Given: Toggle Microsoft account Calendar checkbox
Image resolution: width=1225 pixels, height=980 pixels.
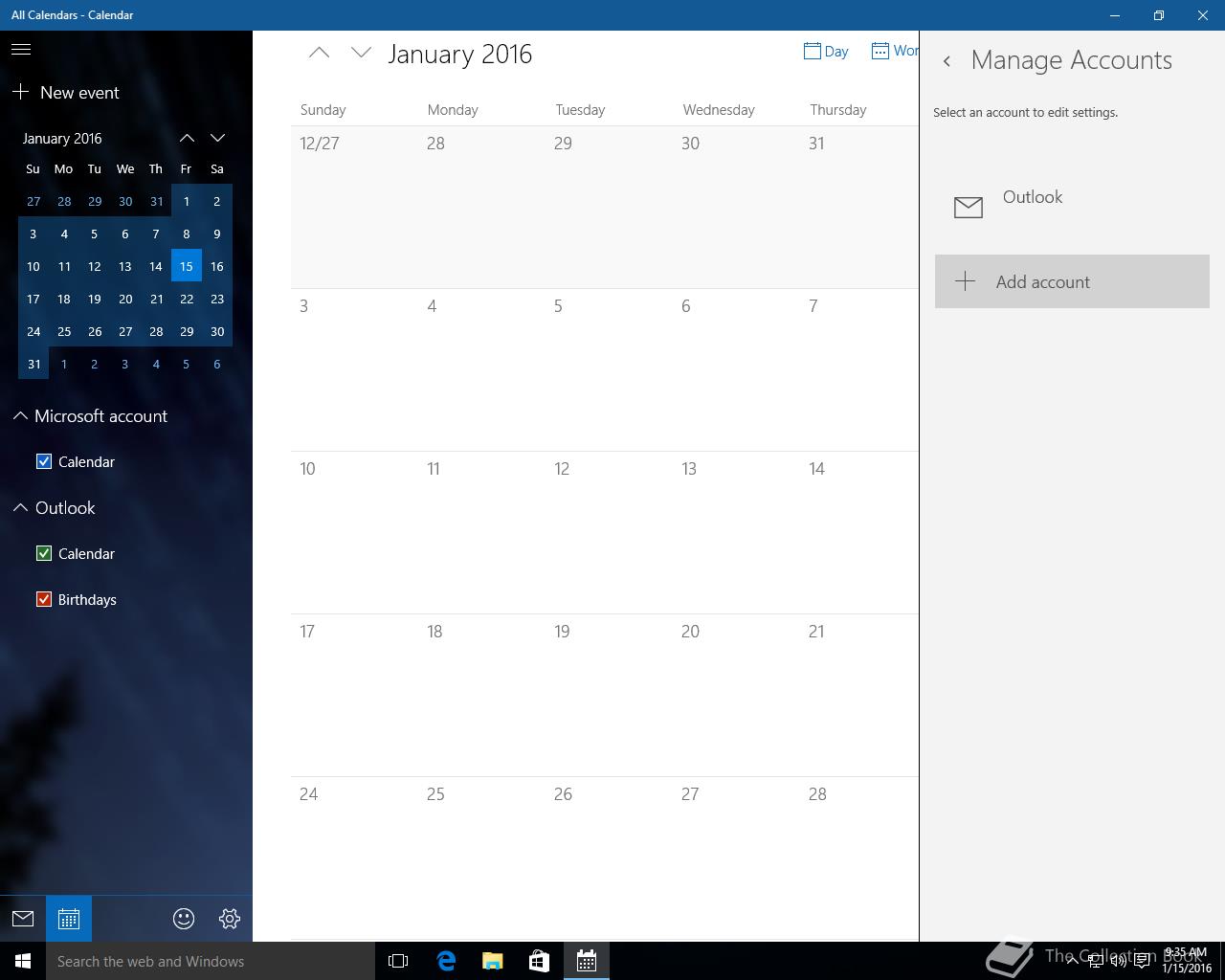Looking at the screenshot, I should (x=44, y=461).
